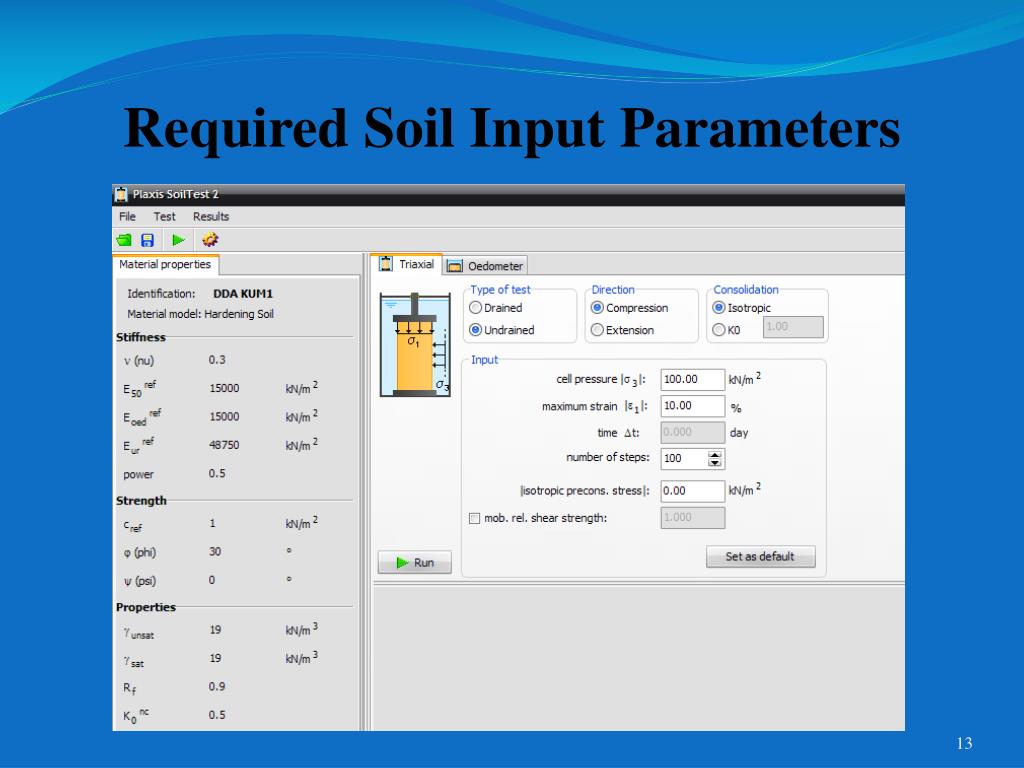The height and width of the screenshot is (768, 1024).
Task: Click the K0 value field
Action: 793,327
